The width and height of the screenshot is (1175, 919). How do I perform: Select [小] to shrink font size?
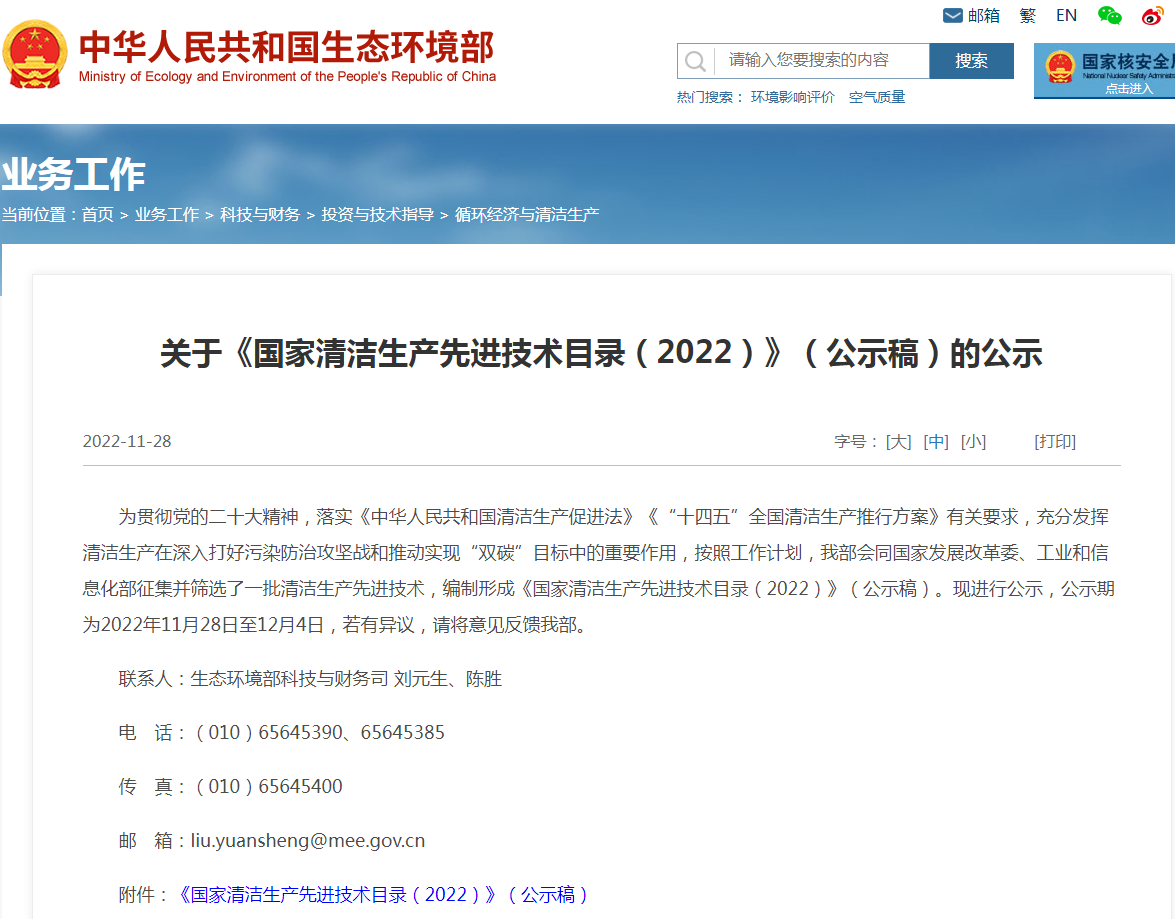tap(975, 441)
